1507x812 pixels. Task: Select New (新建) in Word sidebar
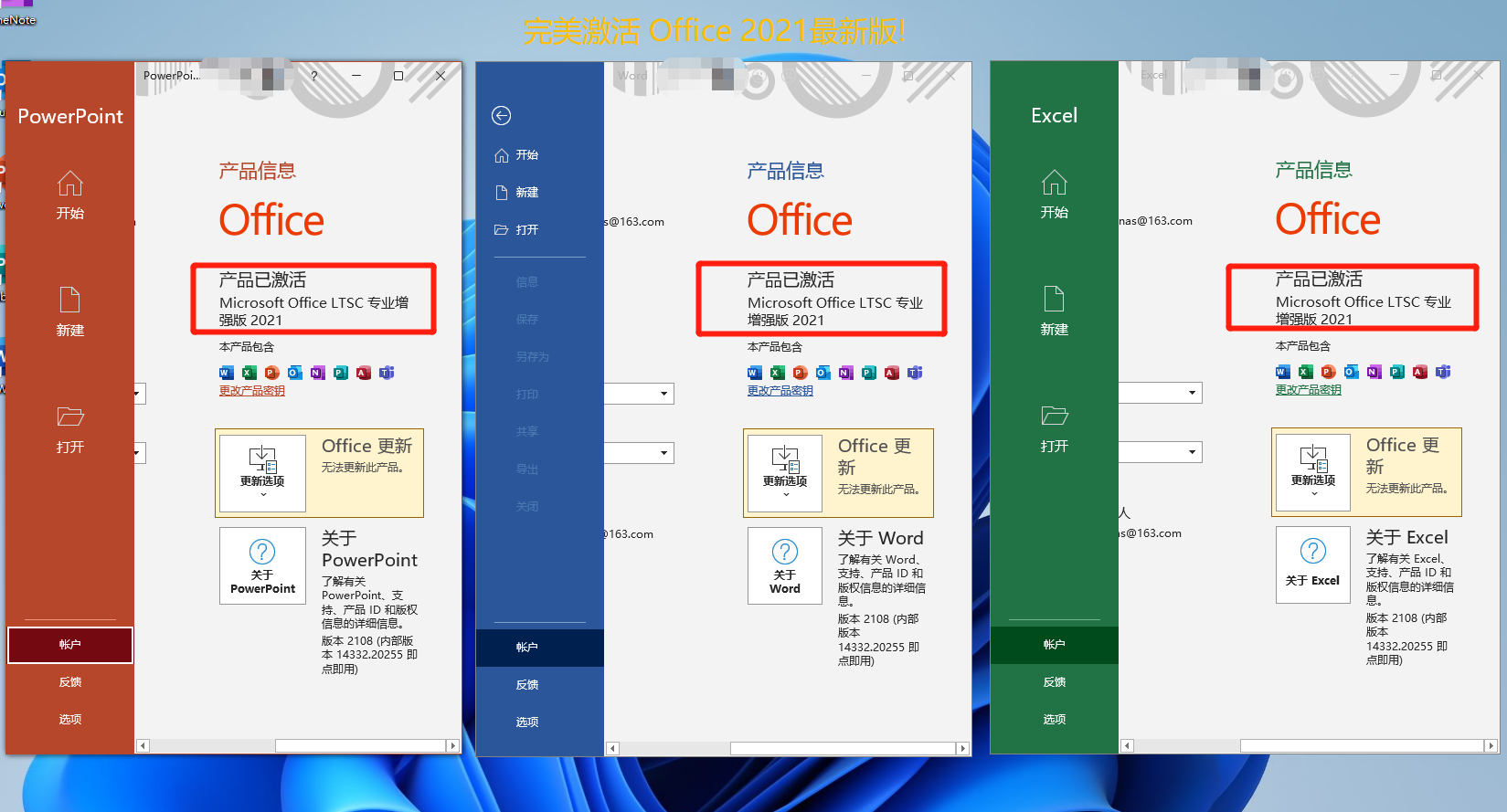[x=539, y=193]
